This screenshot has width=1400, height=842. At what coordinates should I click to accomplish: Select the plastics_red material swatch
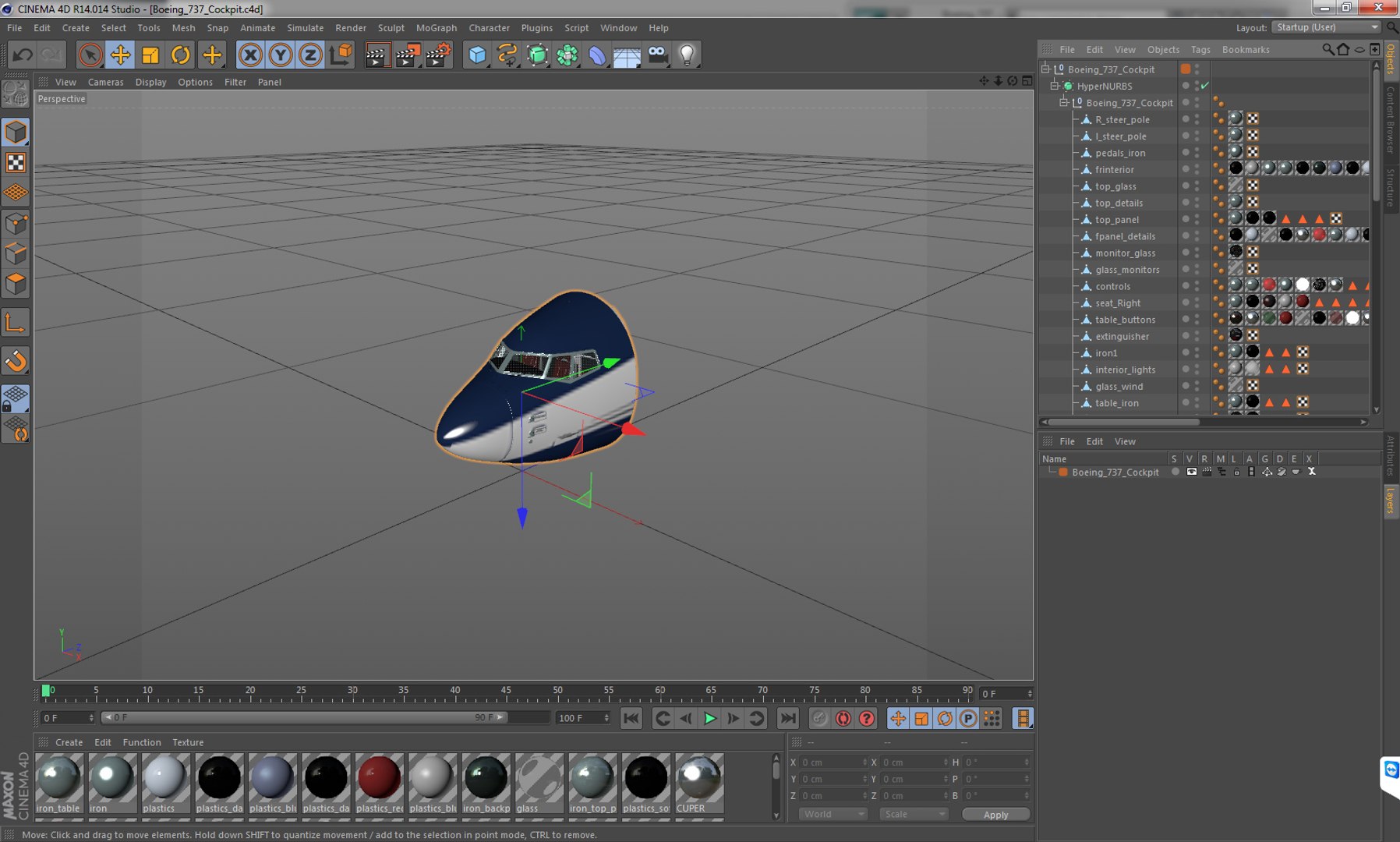380,784
